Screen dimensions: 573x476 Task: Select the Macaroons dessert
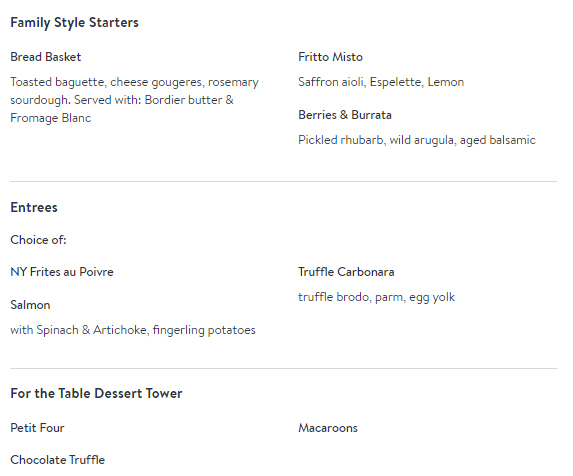point(328,428)
